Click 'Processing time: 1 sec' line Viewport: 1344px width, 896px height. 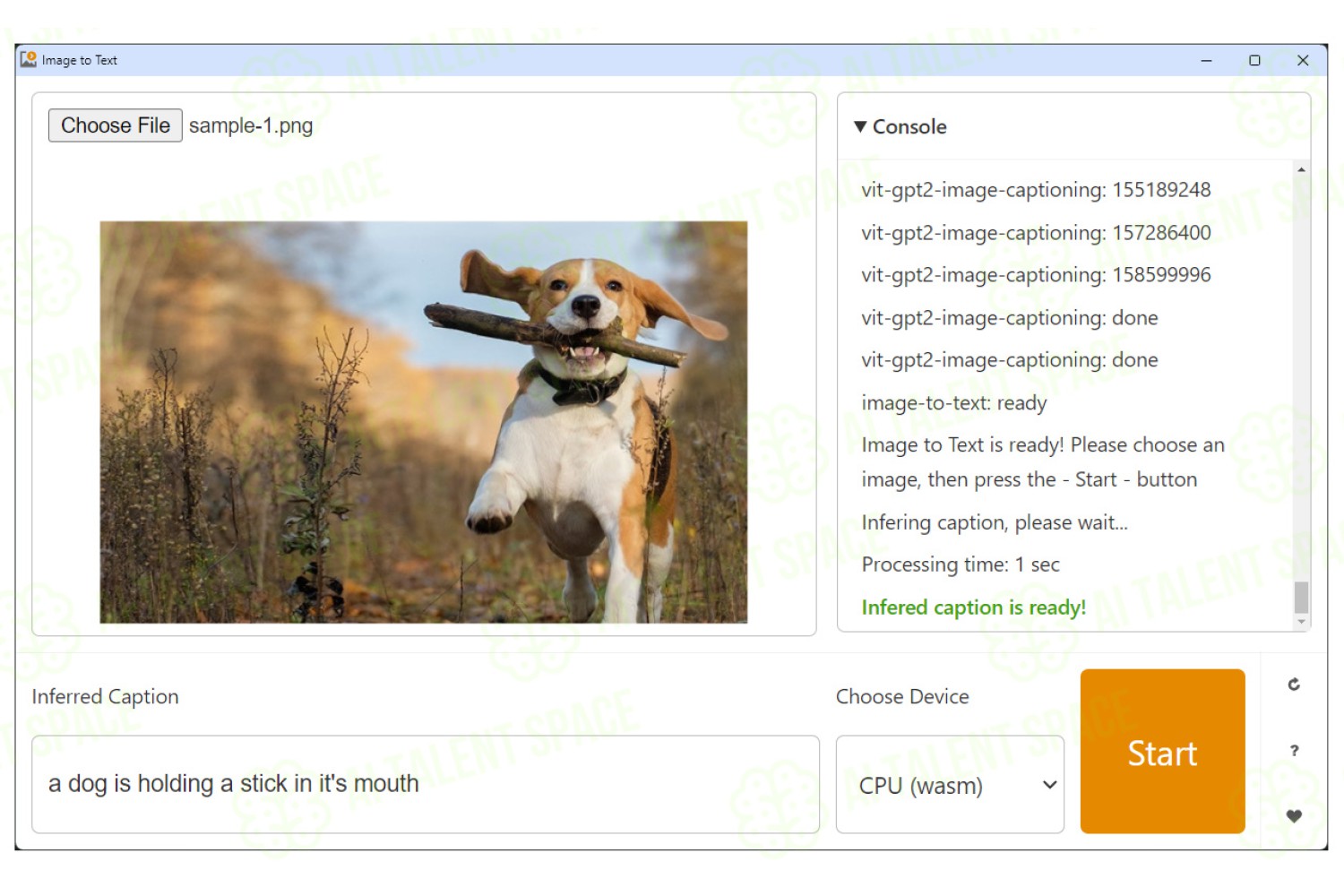pyautogui.click(x=961, y=564)
